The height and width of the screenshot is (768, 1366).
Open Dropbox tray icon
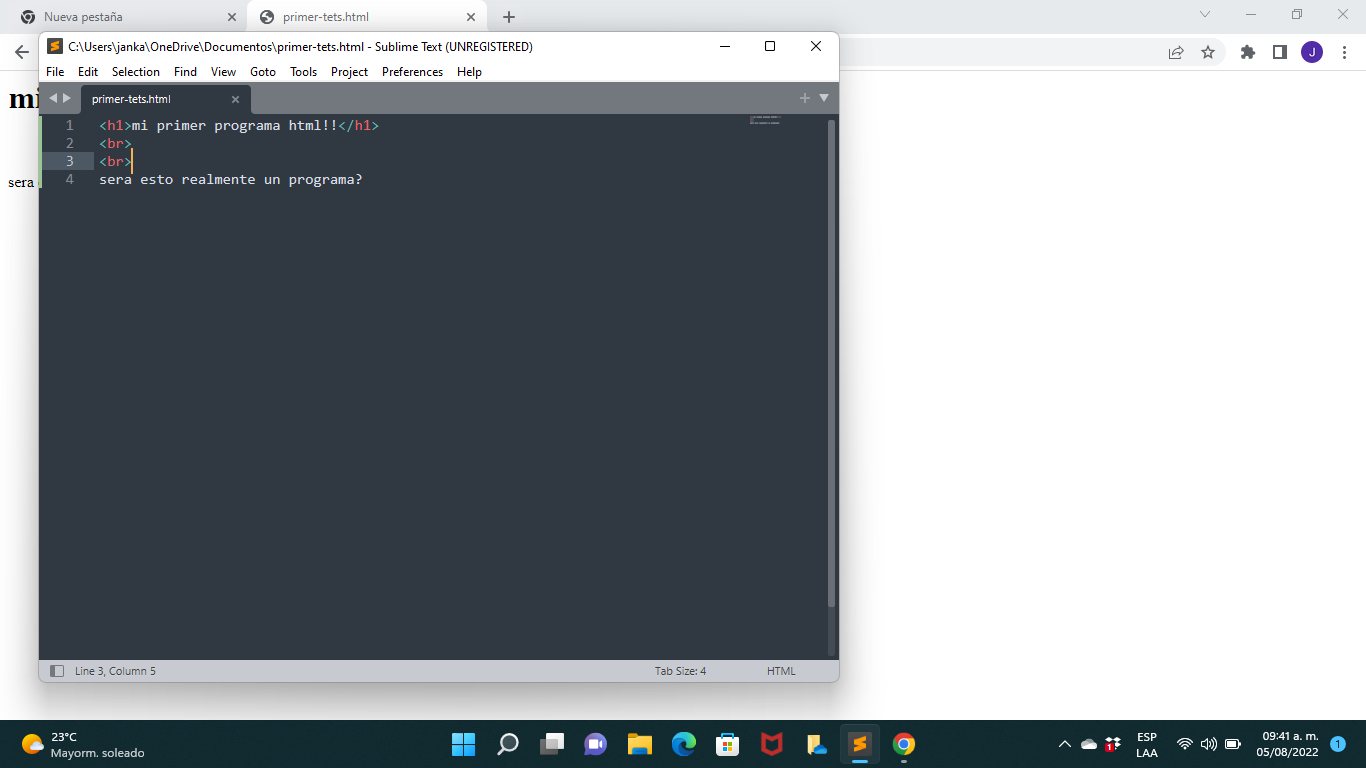[x=1112, y=744]
